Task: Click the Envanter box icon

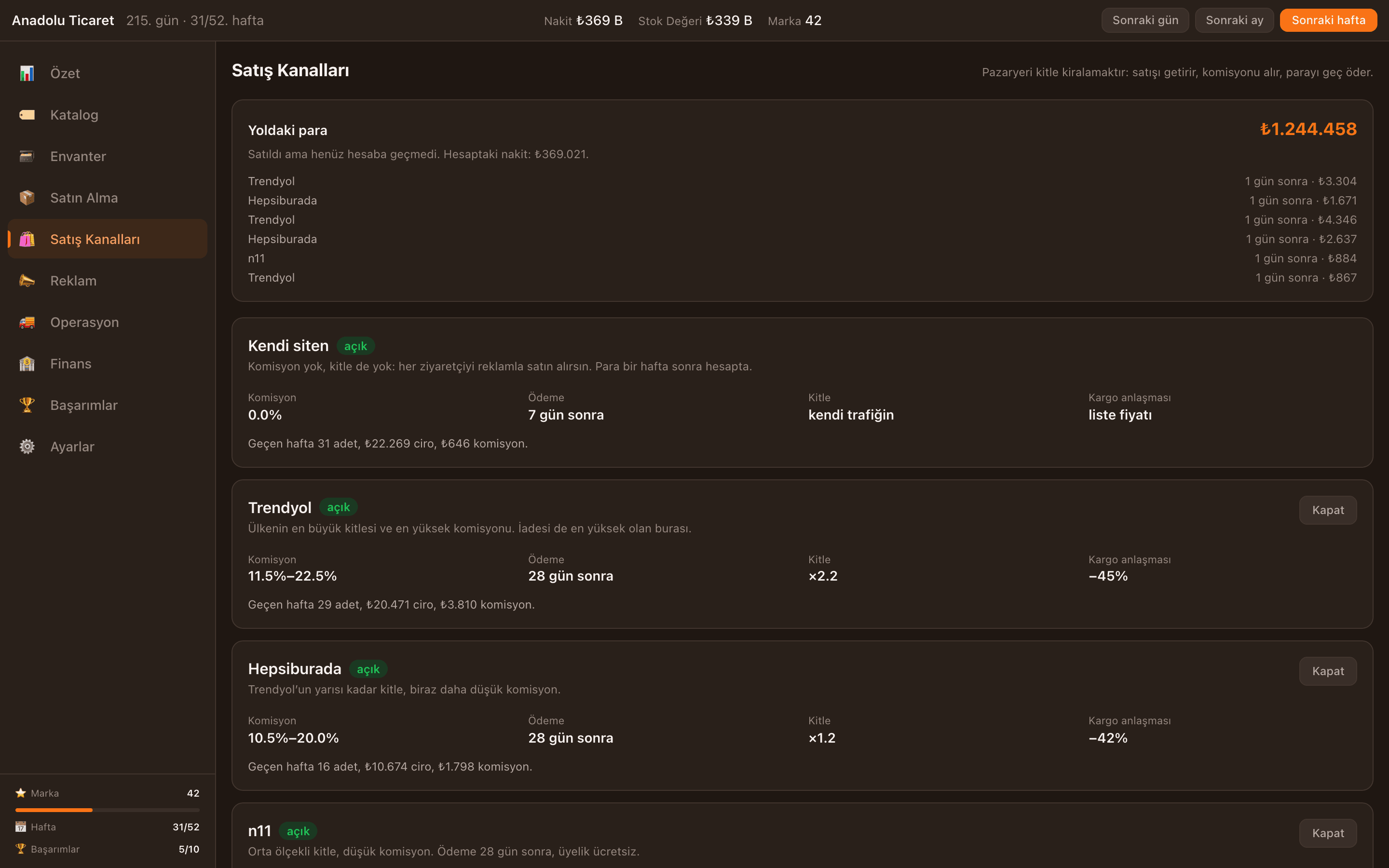Action: (27, 156)
